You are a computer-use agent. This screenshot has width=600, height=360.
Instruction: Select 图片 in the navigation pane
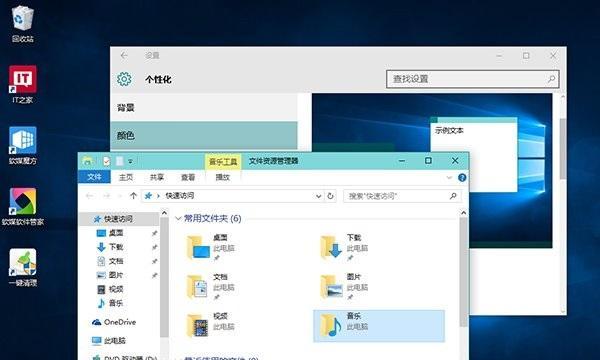tap(116, 275)
